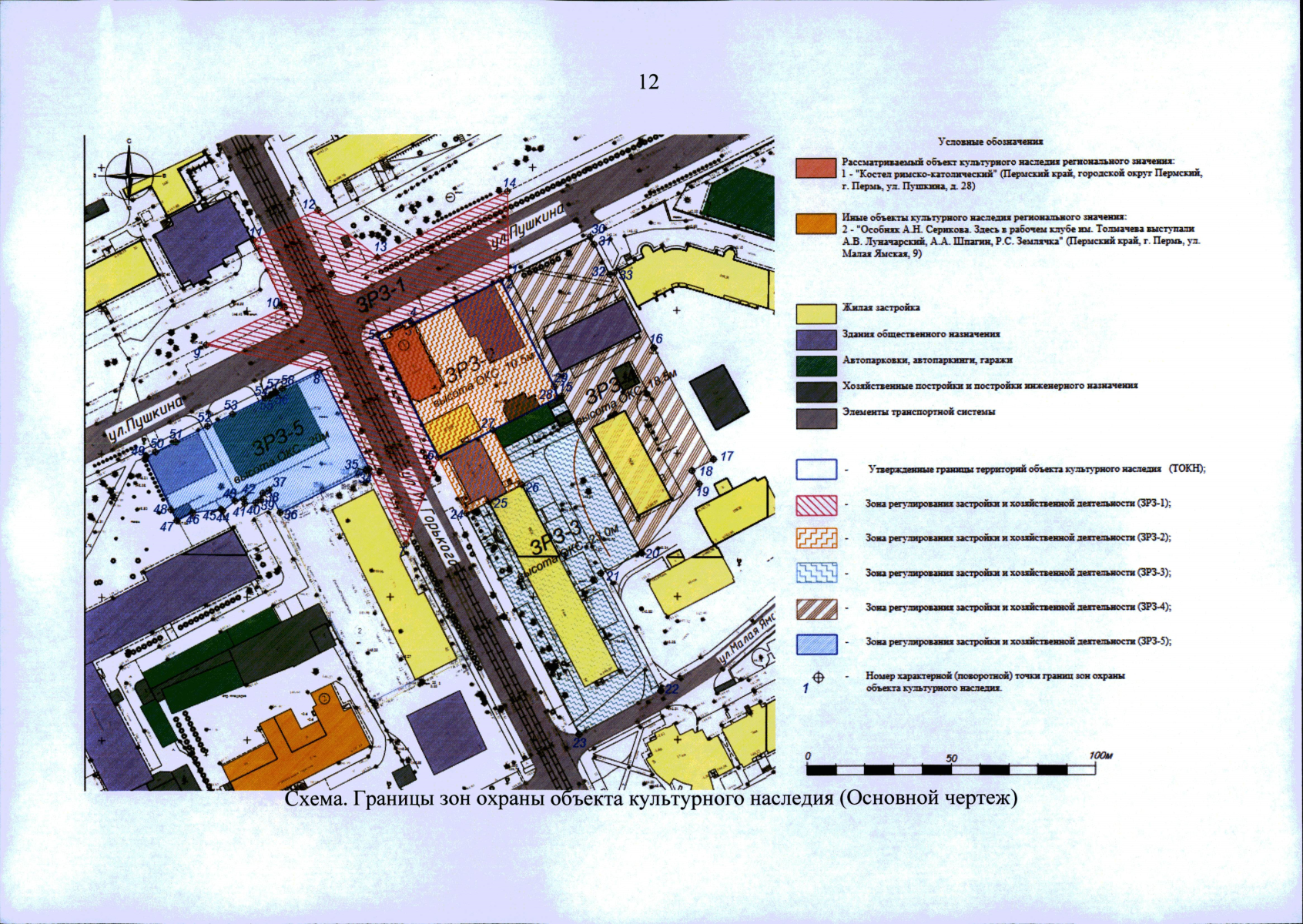The height and width of the screenshot is (924, 1303).
Task: Click boundary point number 23 on map
Action: [579, 743]
